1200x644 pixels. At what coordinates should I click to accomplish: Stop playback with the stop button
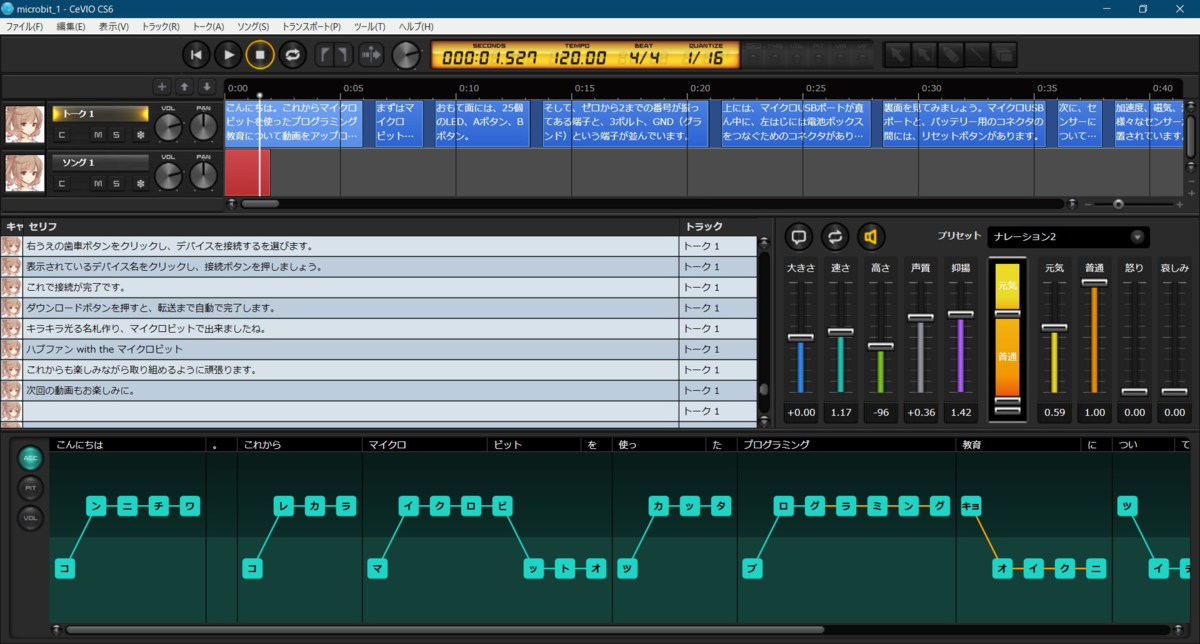pyautogui.click(x=260, y=55)
